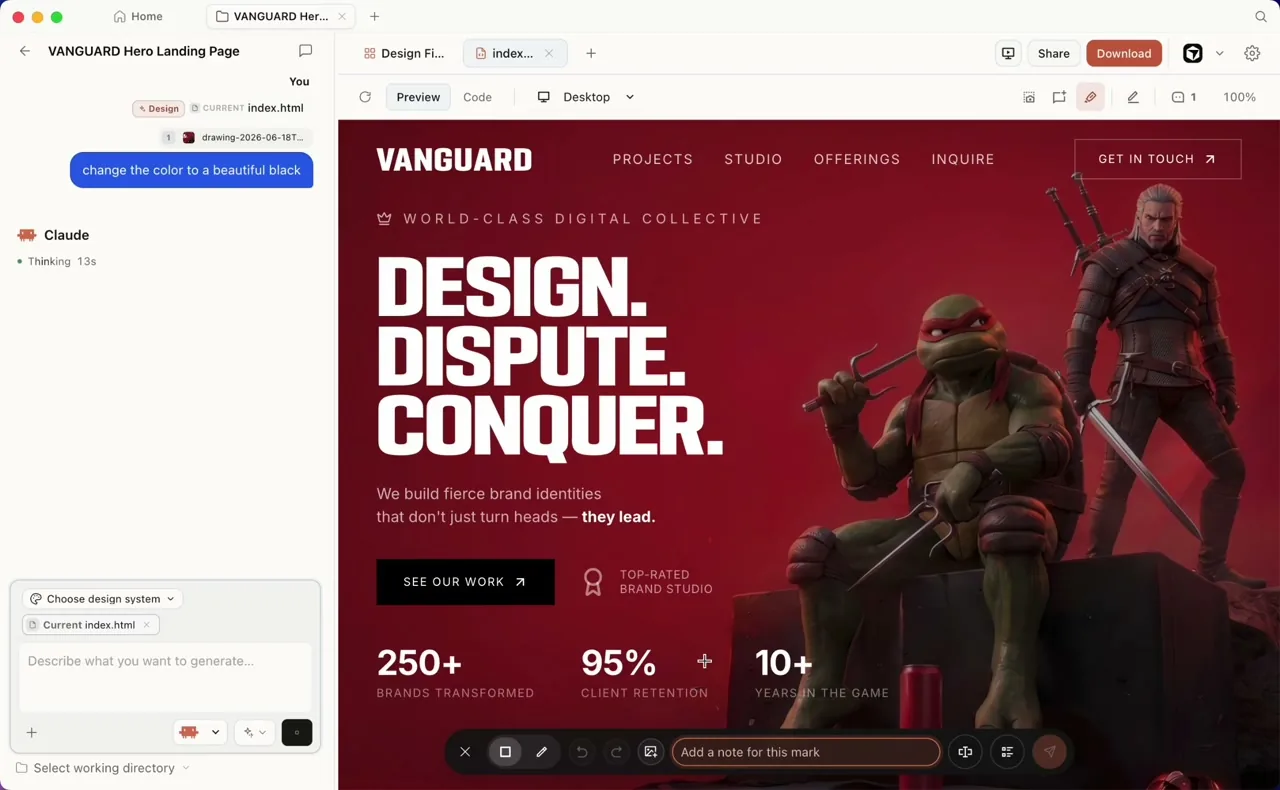Open the sparkle options dropdown
The image size is (1280, 790).
(x=255, y=732)
